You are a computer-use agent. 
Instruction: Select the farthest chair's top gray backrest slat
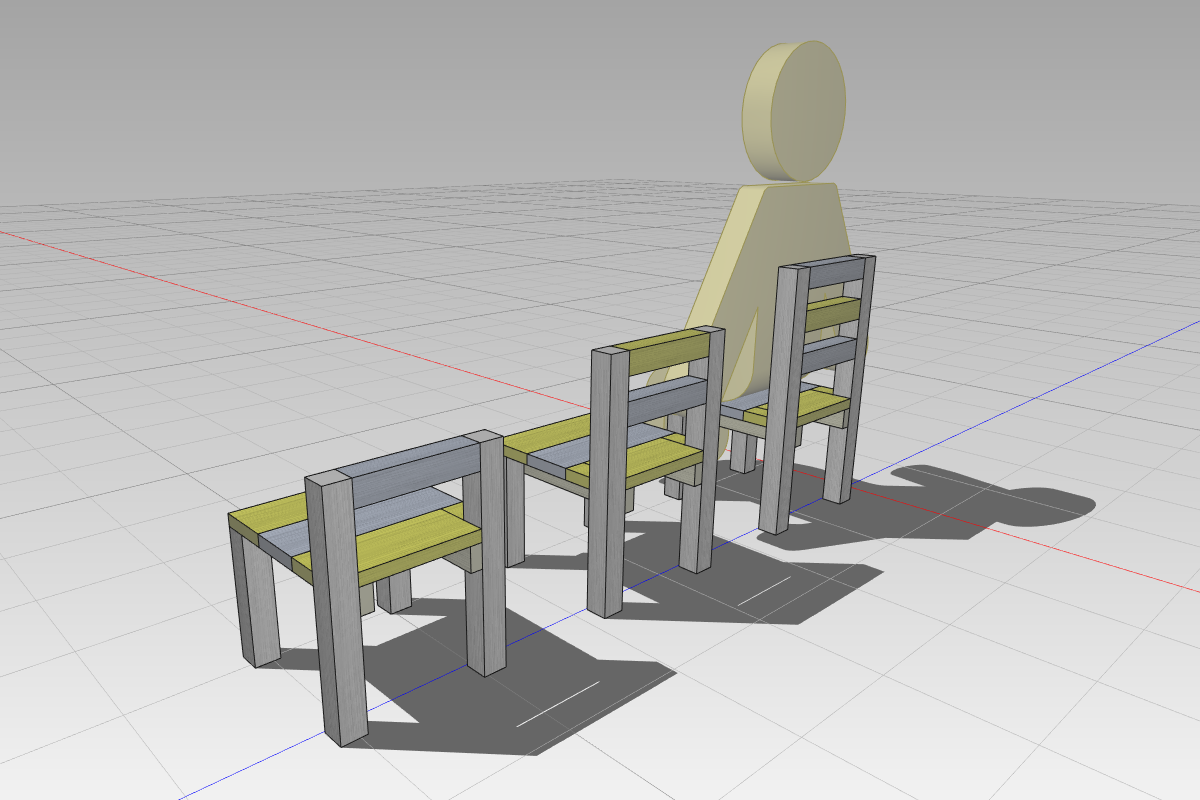[x=834, y=273]
